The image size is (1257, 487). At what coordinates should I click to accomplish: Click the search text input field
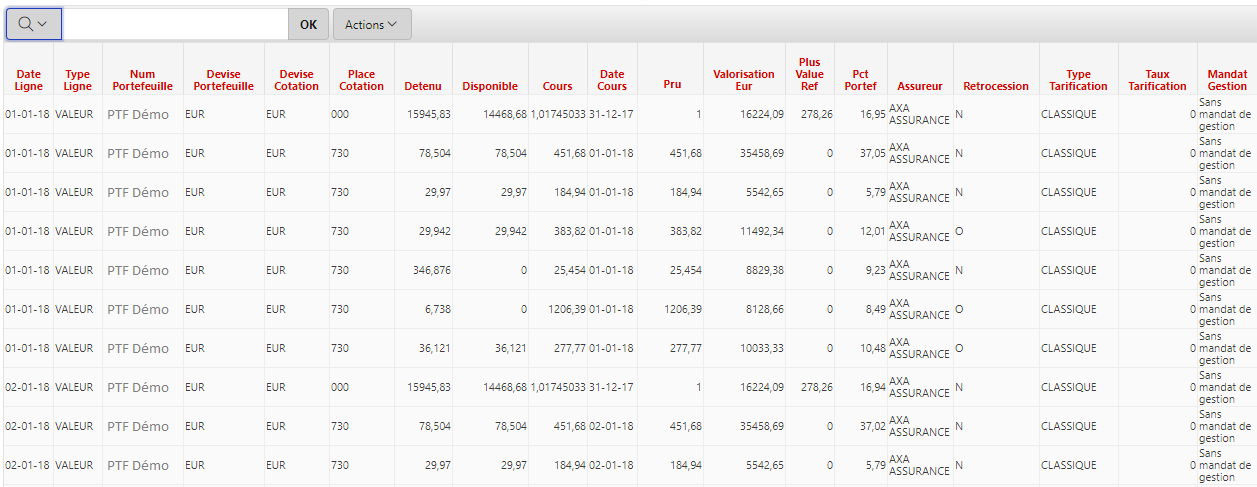click(x=176, y=24)
